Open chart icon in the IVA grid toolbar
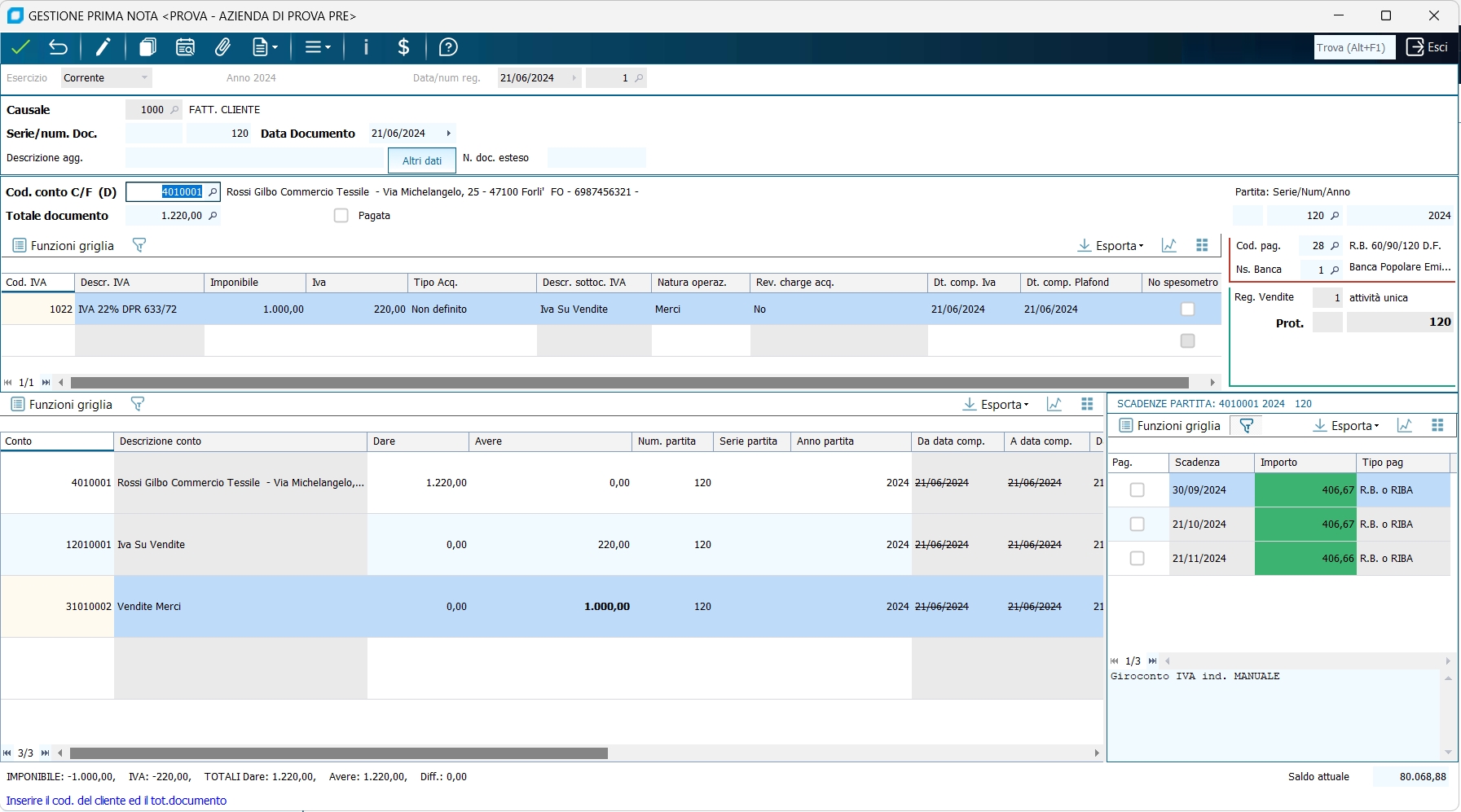This screenshot has height=812, width=1461. (x=1169, y=245)
